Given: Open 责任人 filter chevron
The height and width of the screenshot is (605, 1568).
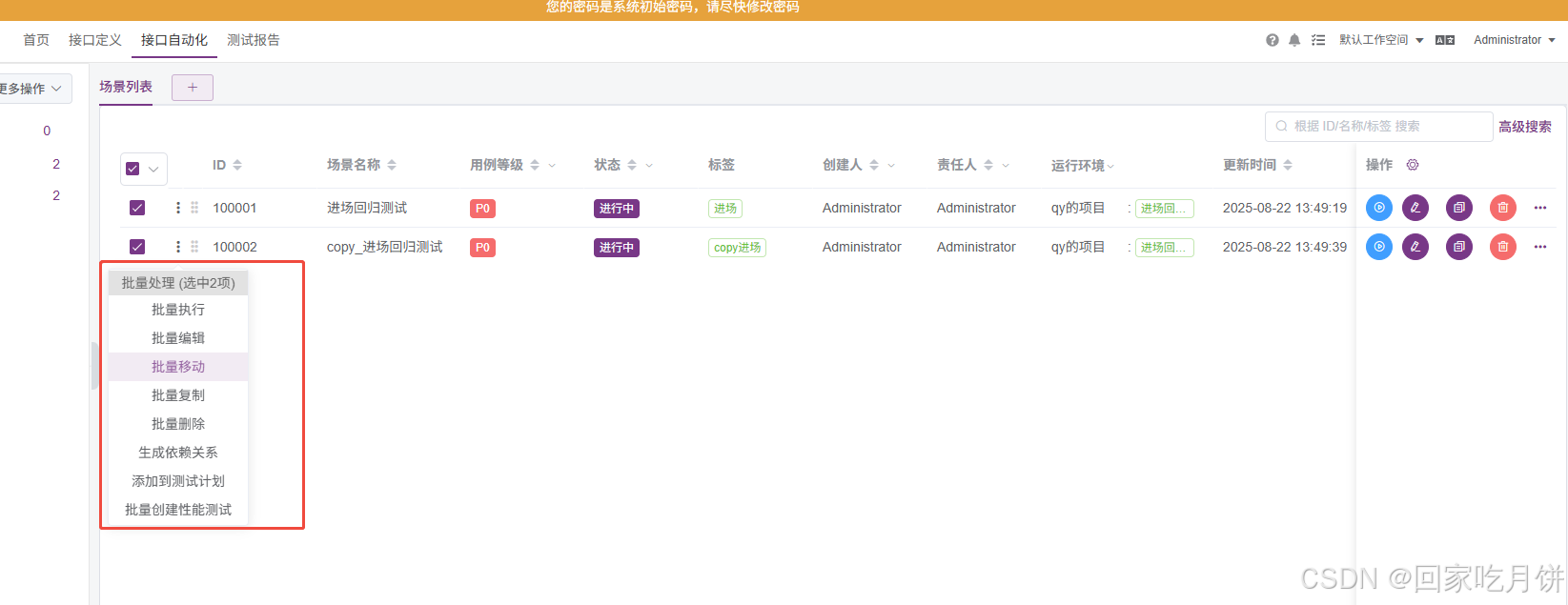Looking at the screenshot, I should click(1006, 166).
